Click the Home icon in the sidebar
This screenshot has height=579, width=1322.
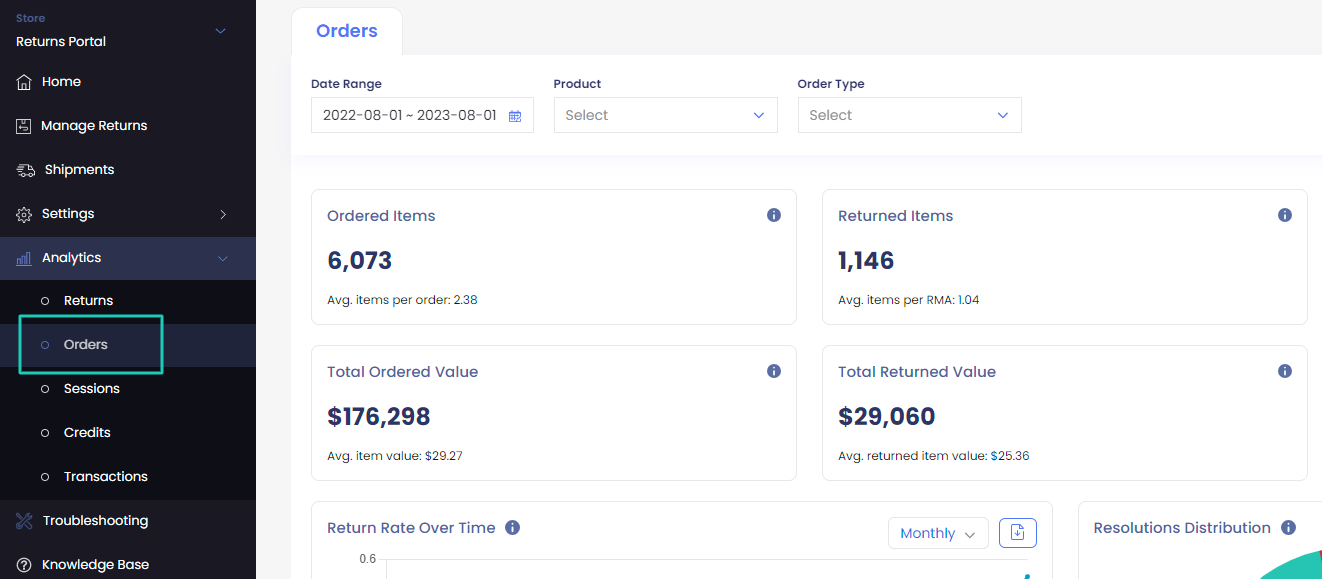pos(23,81)
